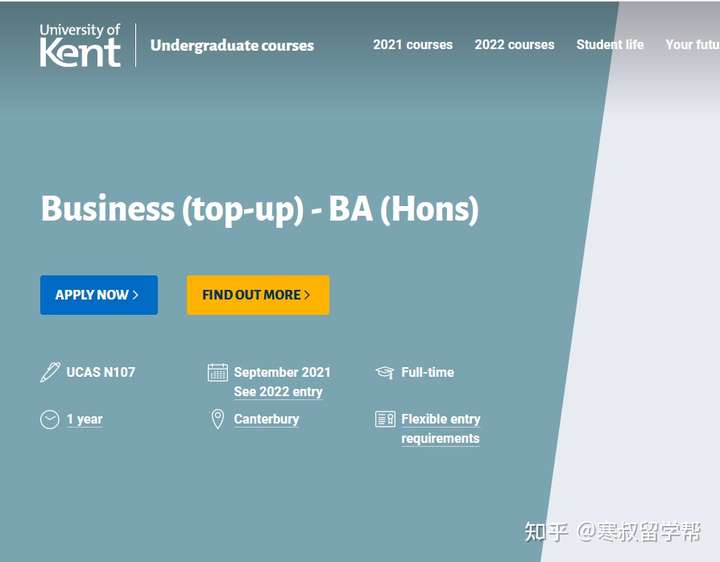Click the 1 year duration link
This screenshot has width=720, height=562.
tap(84, 419)
